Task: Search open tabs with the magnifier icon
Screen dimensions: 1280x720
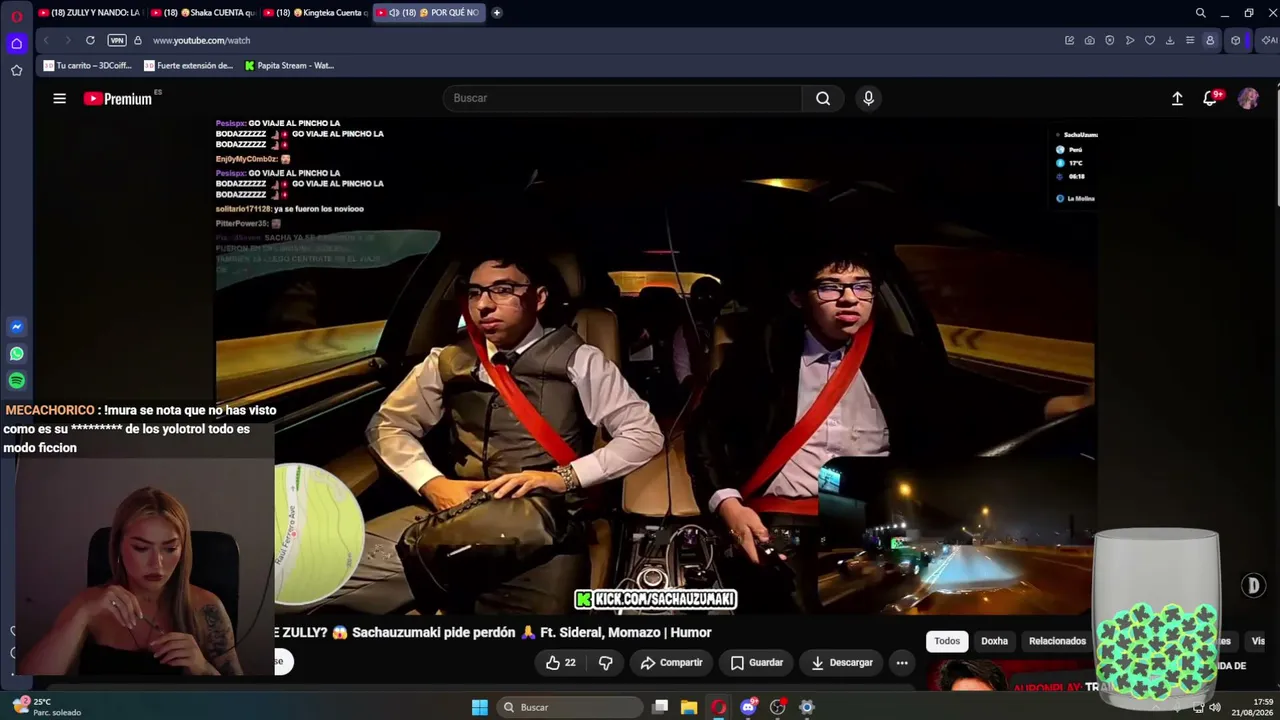Action: [1201, 13]
